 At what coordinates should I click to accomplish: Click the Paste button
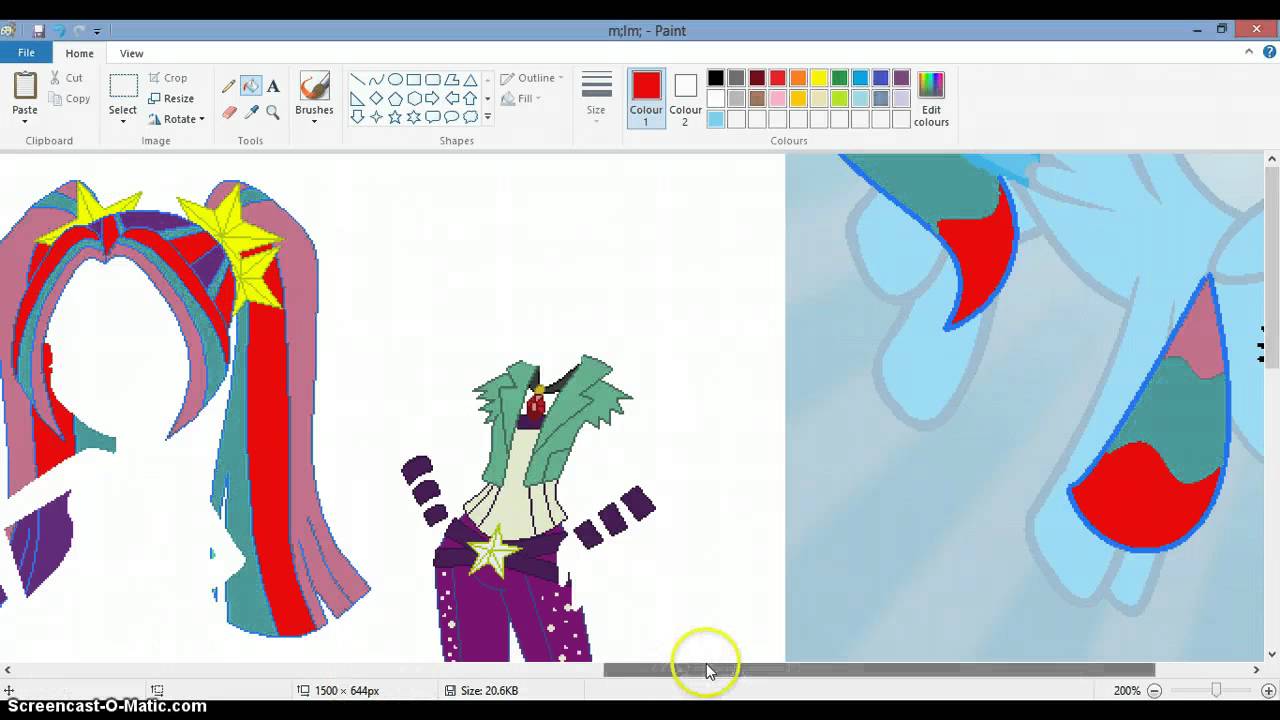pos(25,98)
